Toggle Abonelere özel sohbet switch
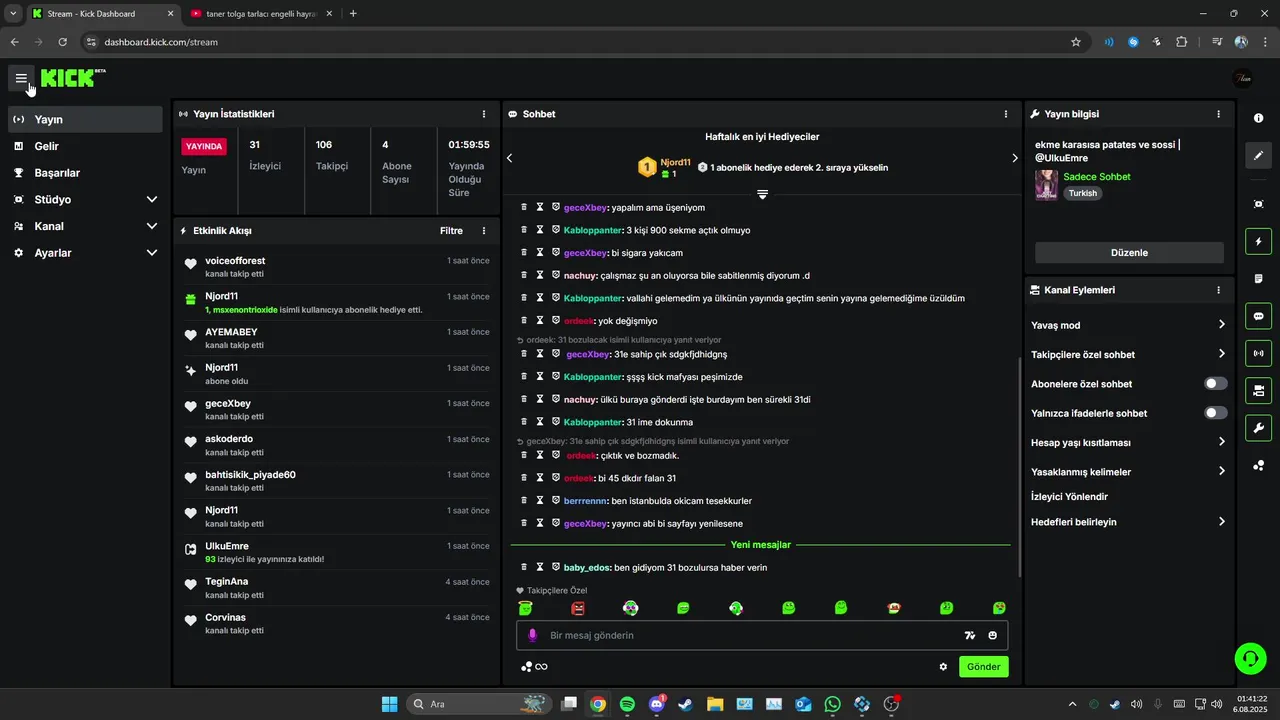1280x720 pixels. pyautogui.click(x=1216, y=384)
